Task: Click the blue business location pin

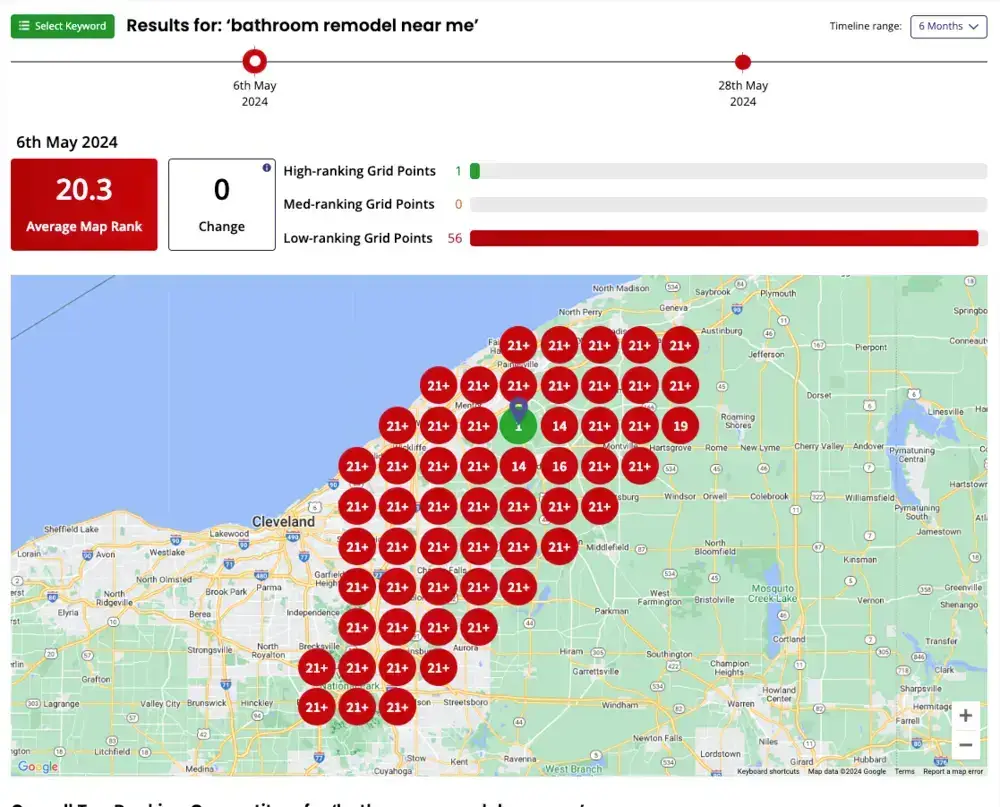Action: 518,409
